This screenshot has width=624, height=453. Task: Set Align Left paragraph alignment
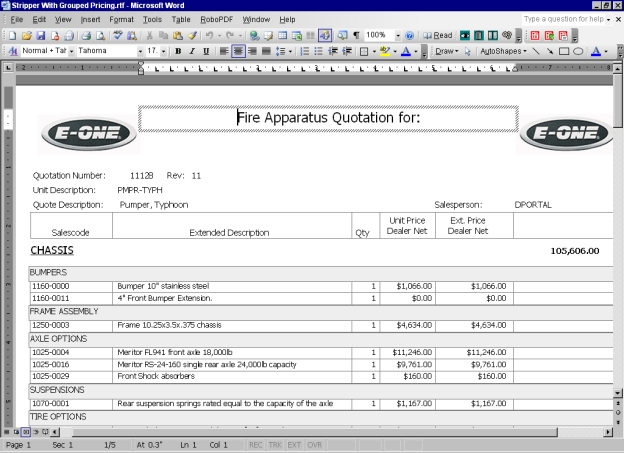[x=224, y=51]
